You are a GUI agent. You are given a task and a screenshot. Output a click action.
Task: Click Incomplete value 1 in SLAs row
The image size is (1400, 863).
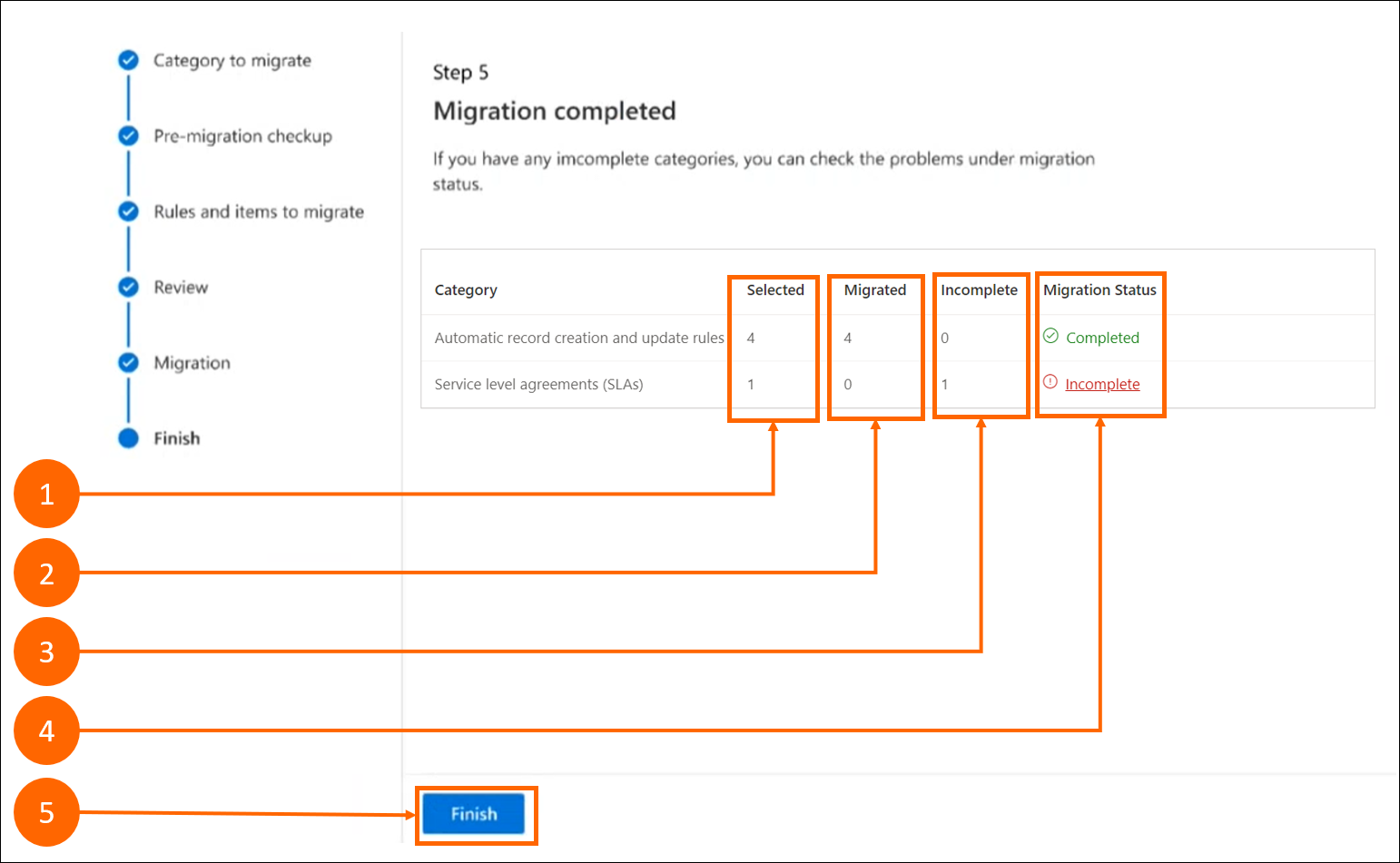coord(945,385)
